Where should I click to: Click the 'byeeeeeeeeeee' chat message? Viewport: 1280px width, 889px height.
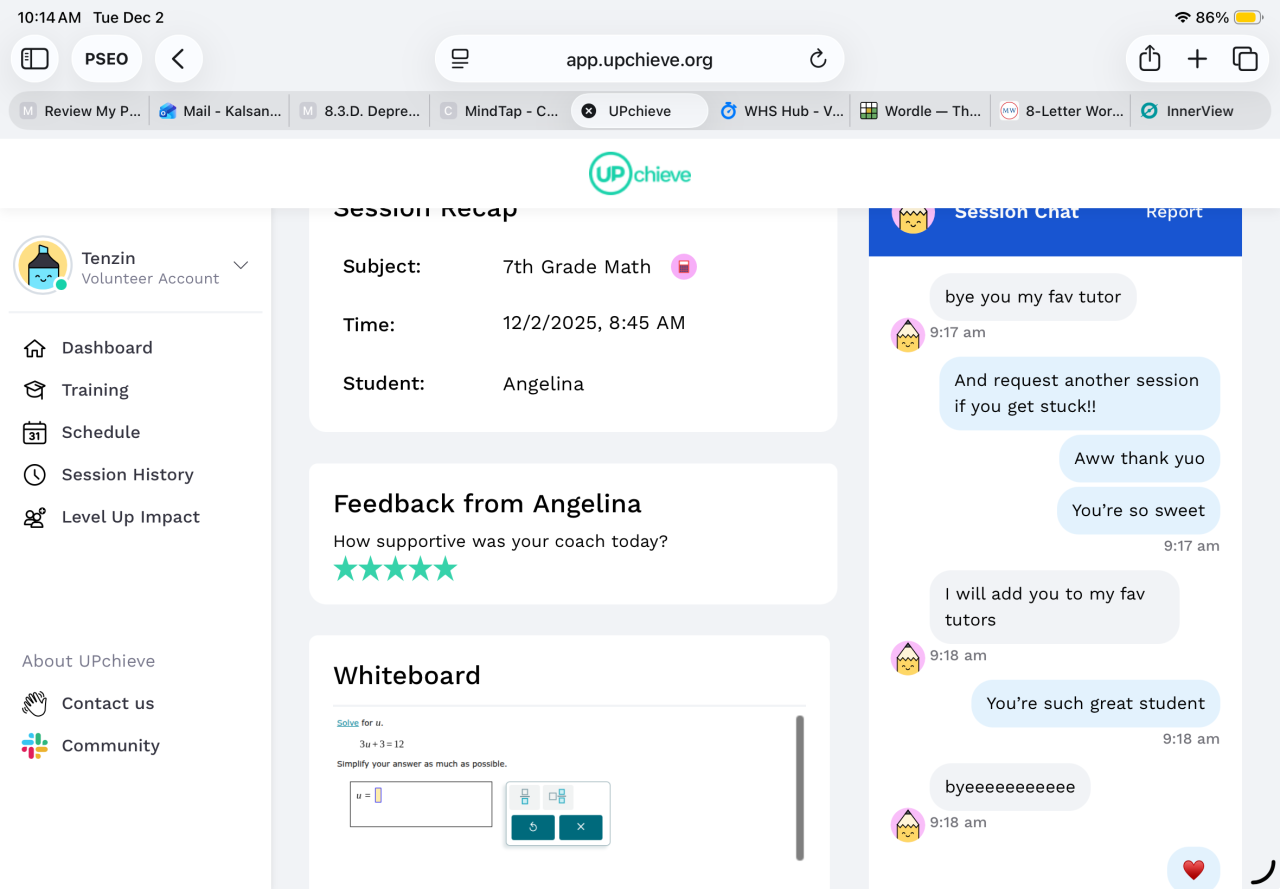tap(1010, 787)
